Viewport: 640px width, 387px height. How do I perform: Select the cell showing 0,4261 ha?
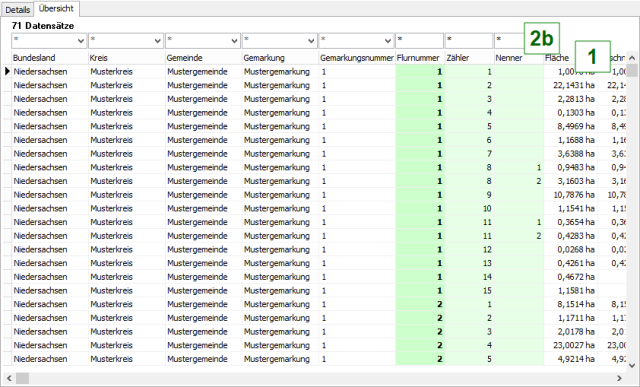click(571, 263)
